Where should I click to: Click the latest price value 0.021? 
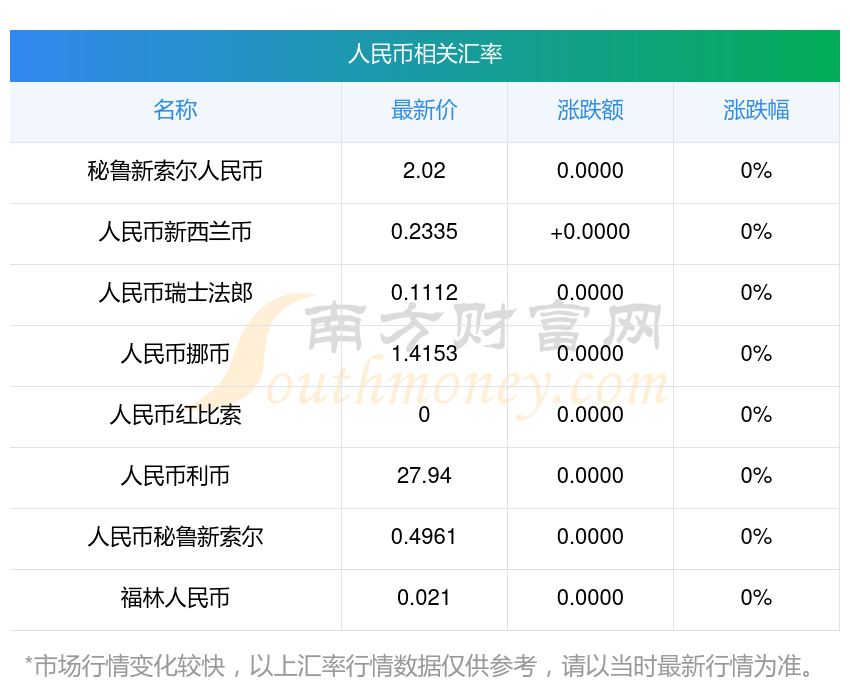(x=424, y=598)
